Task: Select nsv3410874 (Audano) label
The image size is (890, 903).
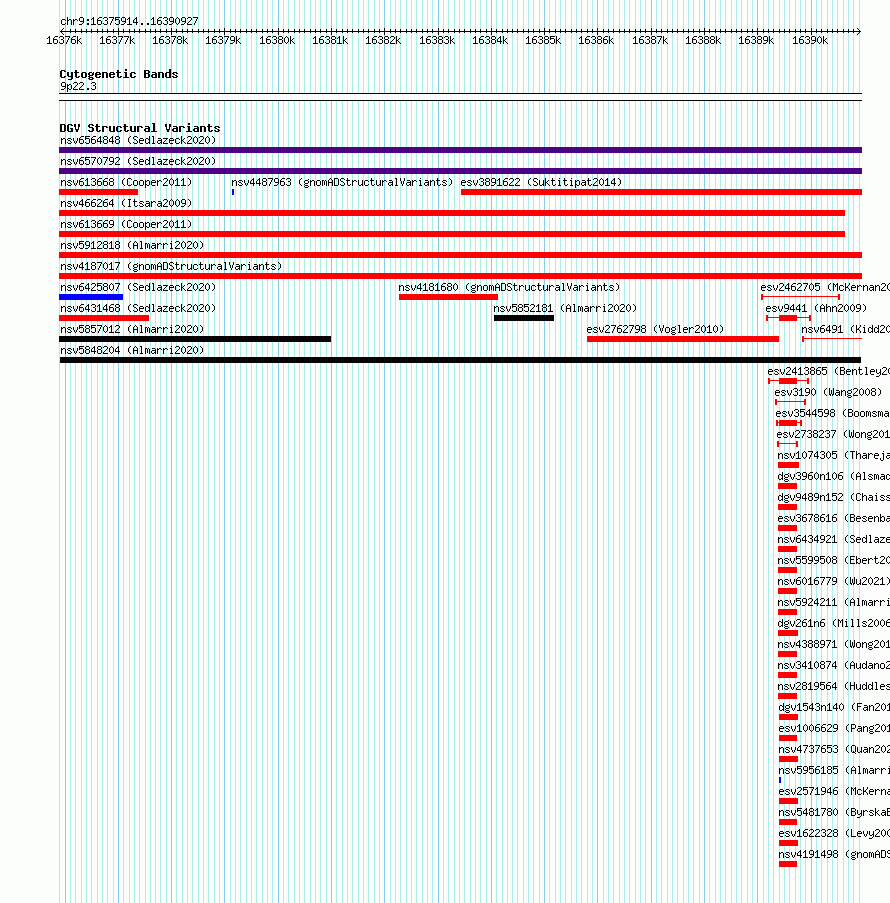Action: click(x=834, y=666)
